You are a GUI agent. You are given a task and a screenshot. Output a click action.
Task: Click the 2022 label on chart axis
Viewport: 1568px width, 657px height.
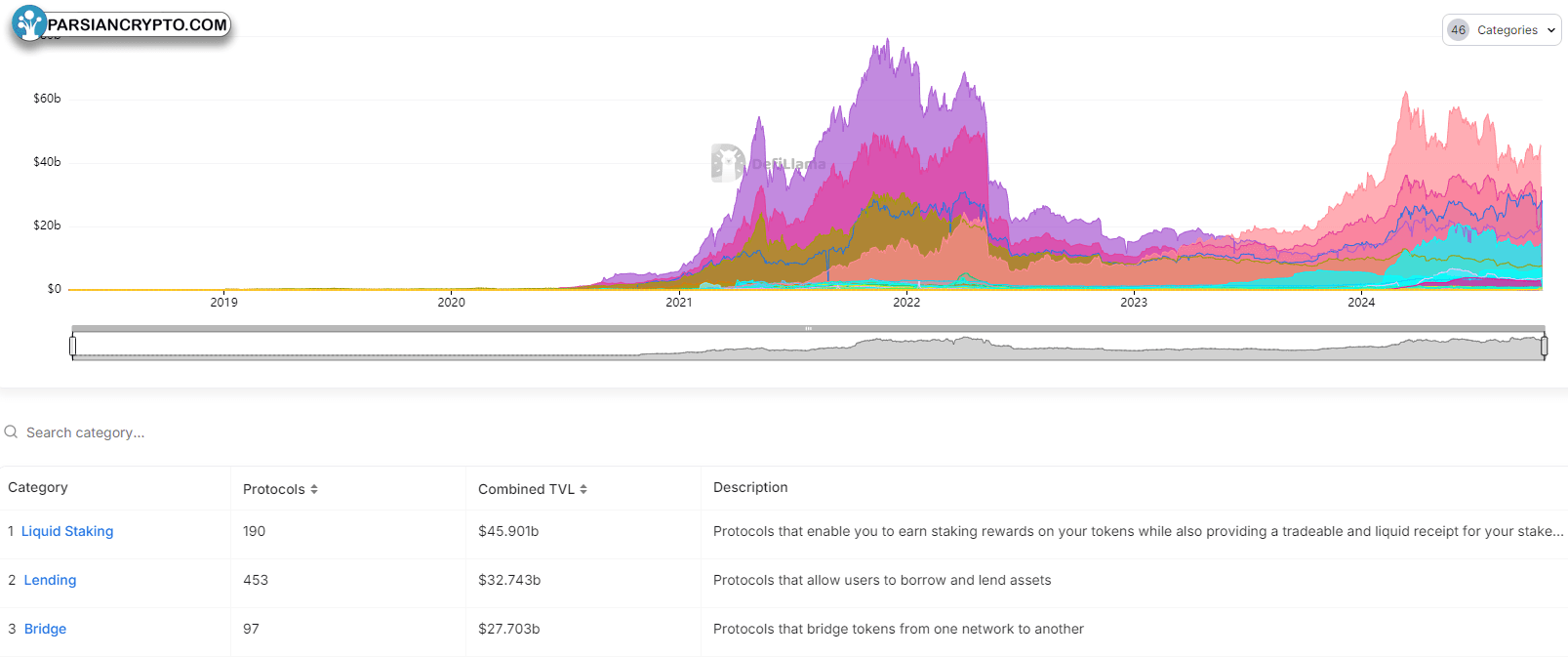[906, 303]
